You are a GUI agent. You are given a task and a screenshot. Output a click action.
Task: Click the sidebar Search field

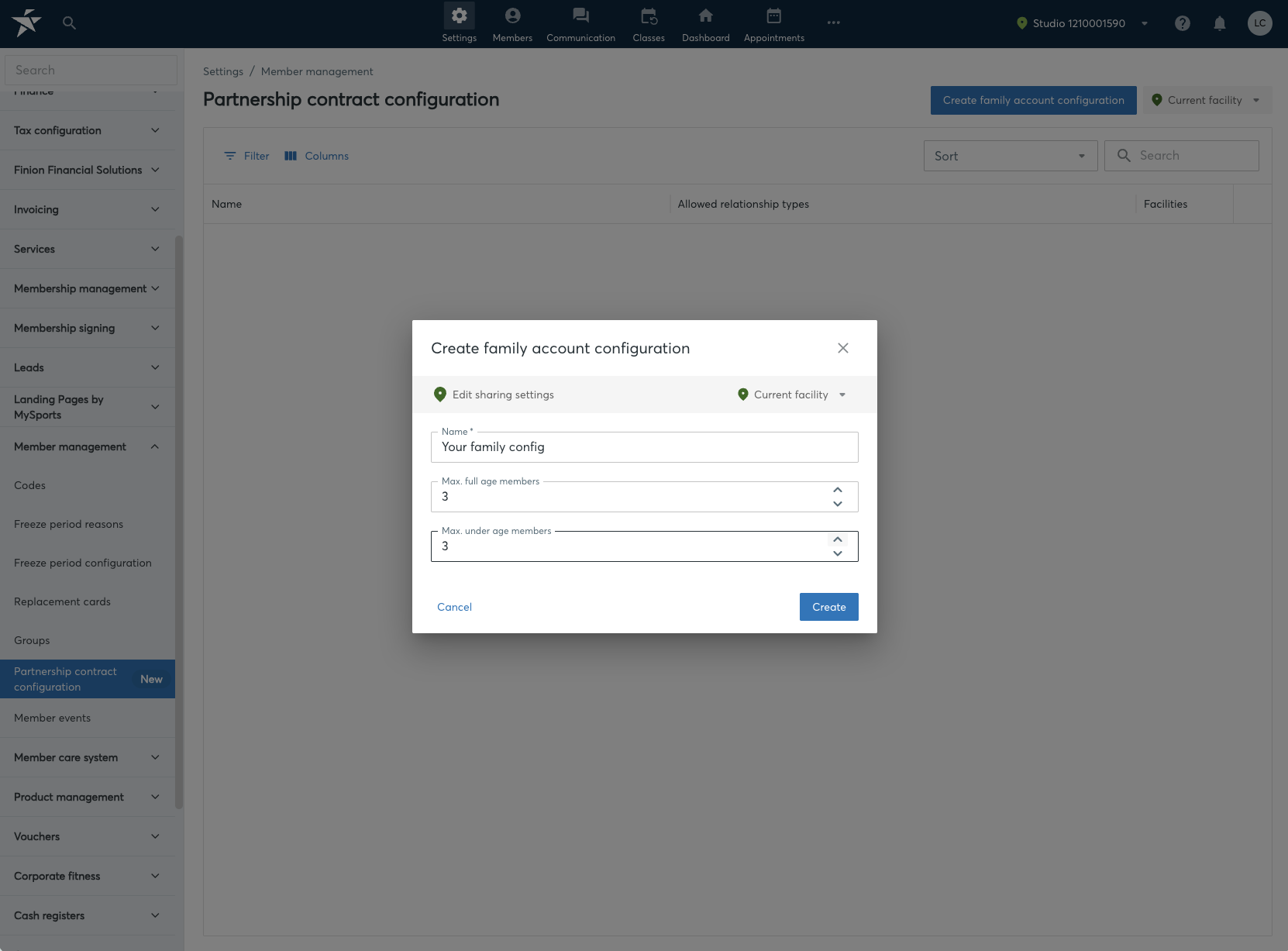(x=91, y=70)
